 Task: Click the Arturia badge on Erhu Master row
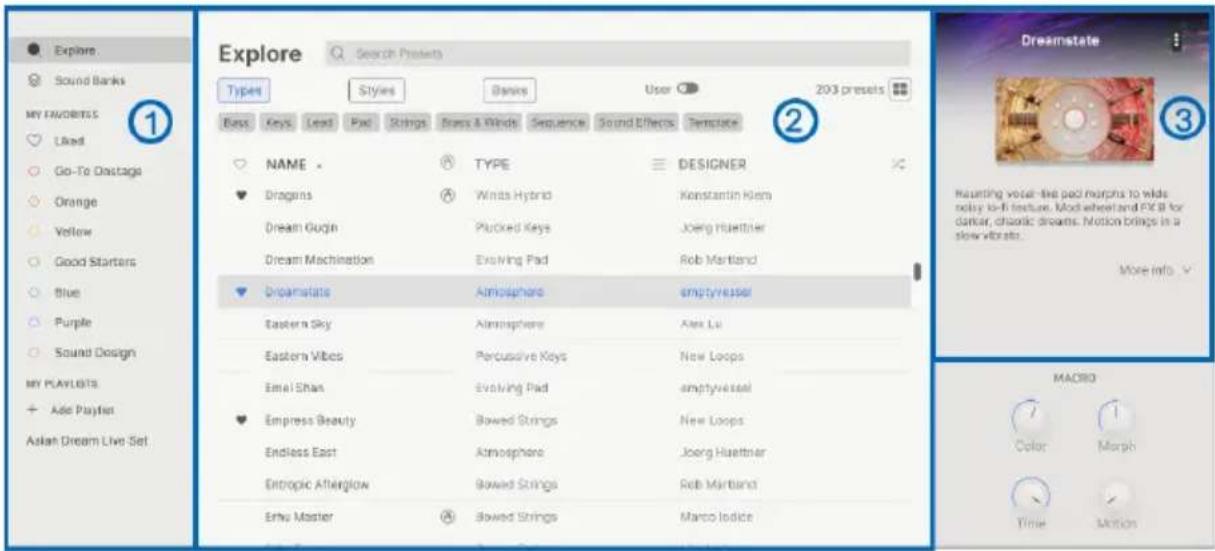point(447,517)
